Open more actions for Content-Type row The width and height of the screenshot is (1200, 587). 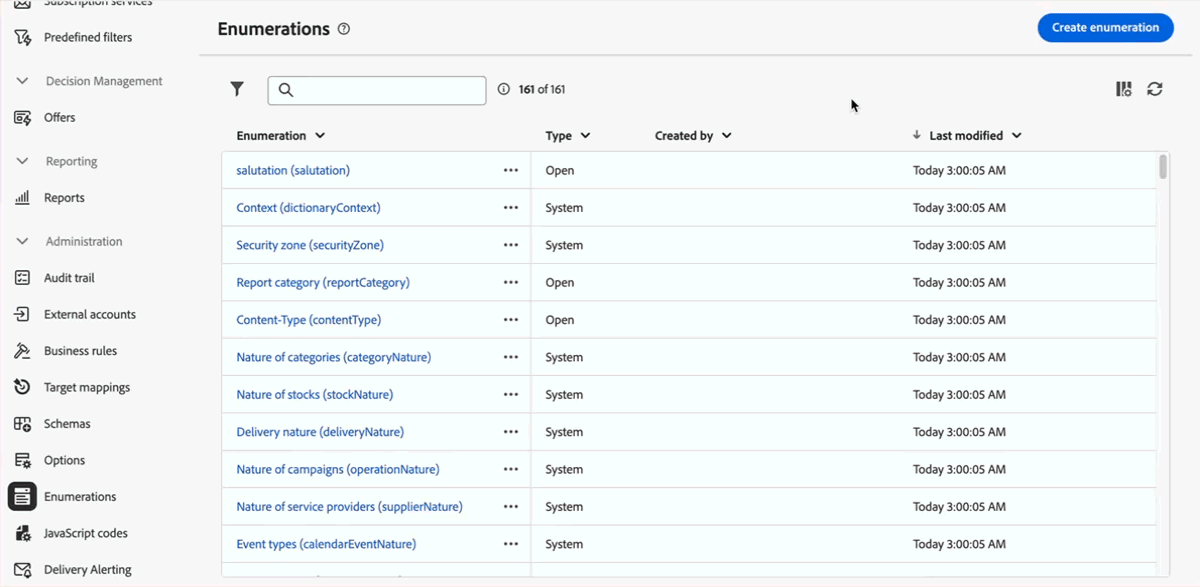click(x=511, y=320)
